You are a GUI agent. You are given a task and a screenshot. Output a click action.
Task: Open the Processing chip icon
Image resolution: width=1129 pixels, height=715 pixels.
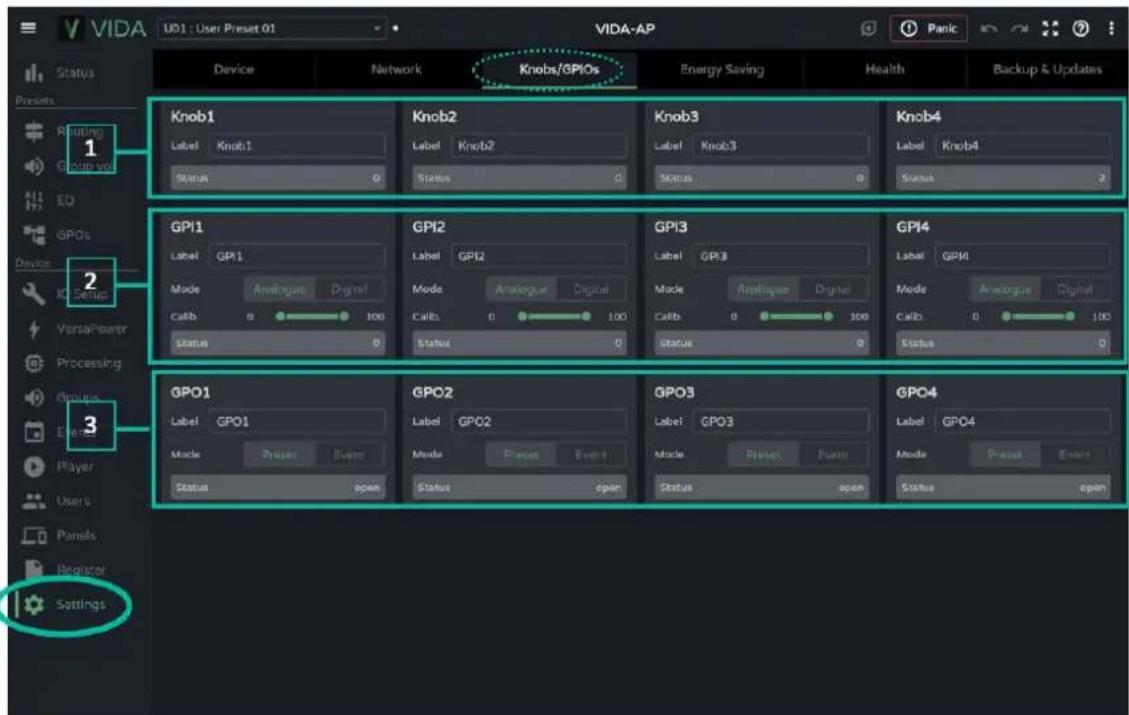33,363
